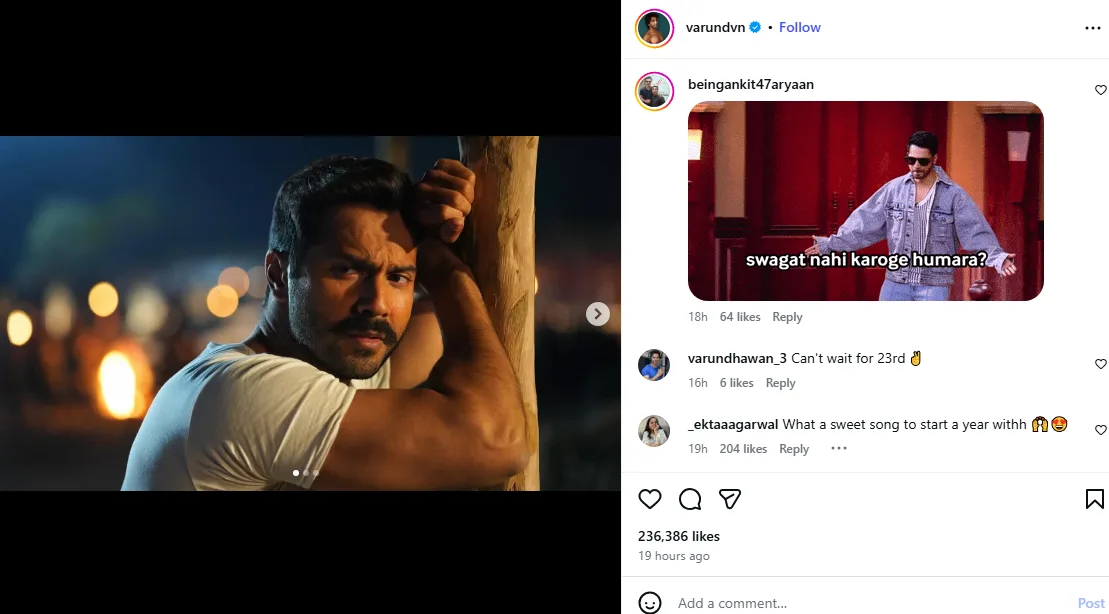Go to next photo in carousel
This screenshot has height=614, width=1109.
tap(597, 314)
